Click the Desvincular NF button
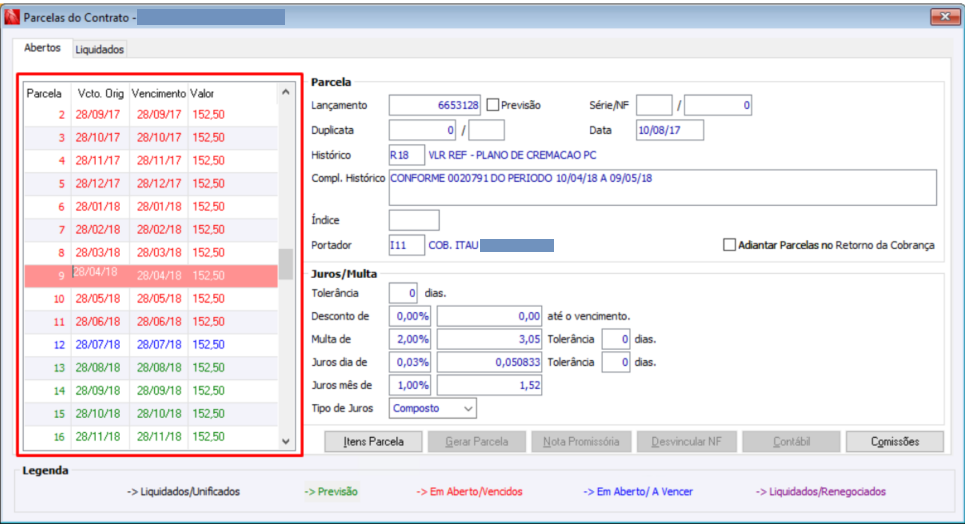The width and height of the screenshot is (965, 524). coord(686,441)
